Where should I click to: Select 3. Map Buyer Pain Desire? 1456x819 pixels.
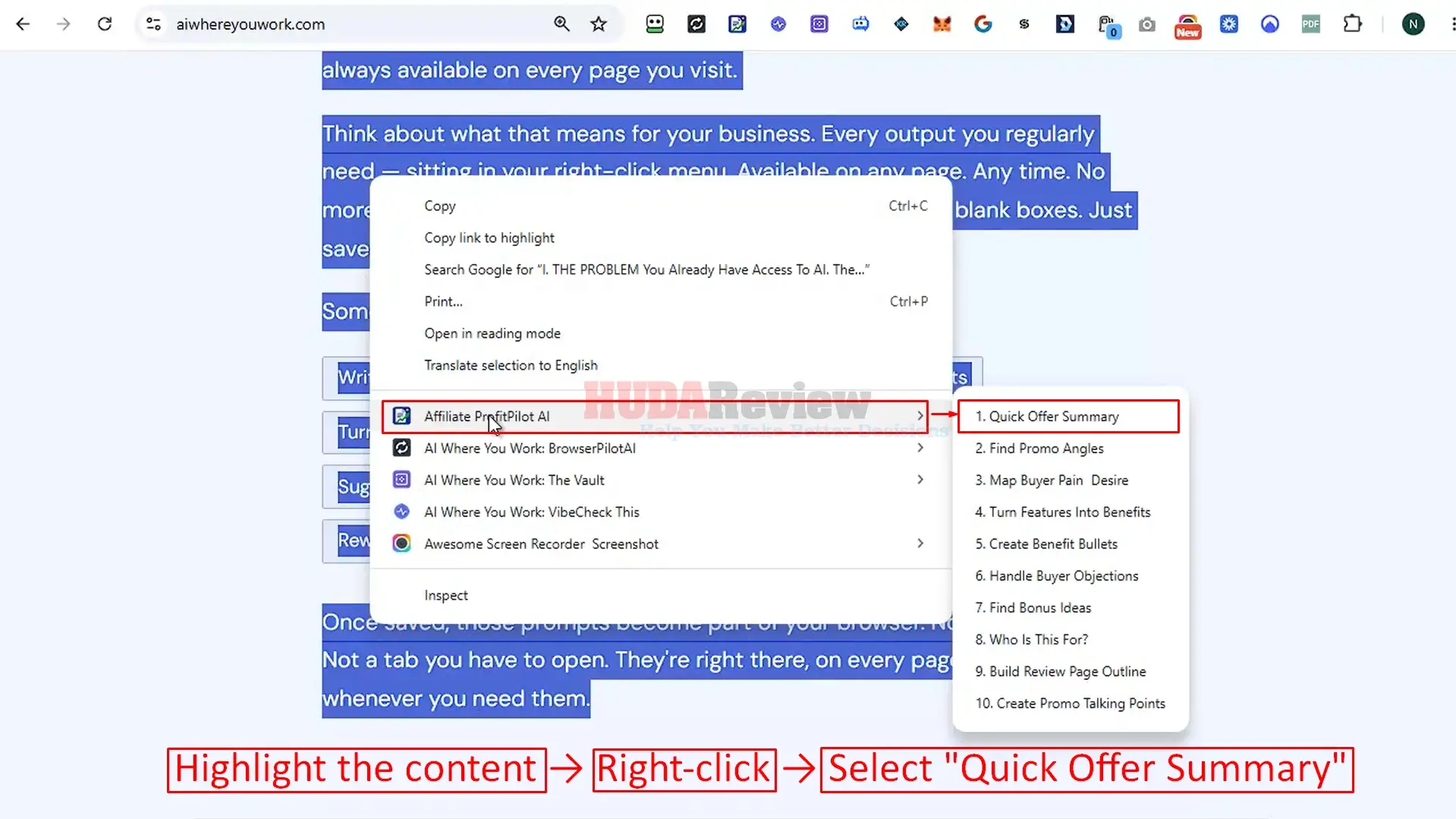[x=1071, y=480]
